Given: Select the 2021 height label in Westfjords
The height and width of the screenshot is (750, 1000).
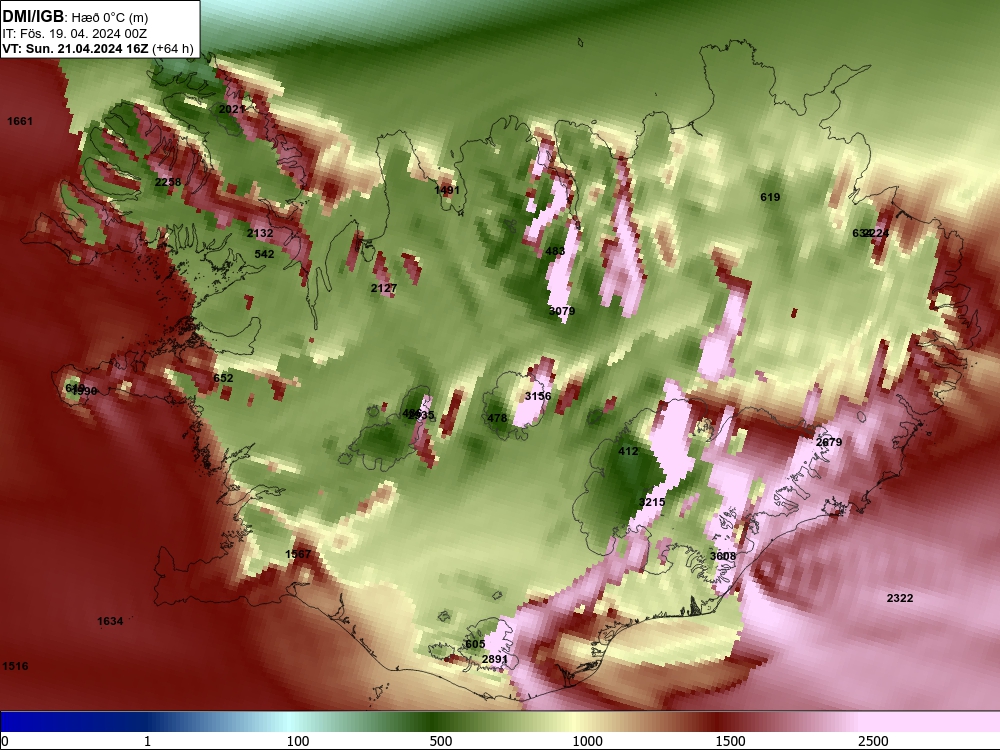Looking at the screenshot, I should click(232, 109).
